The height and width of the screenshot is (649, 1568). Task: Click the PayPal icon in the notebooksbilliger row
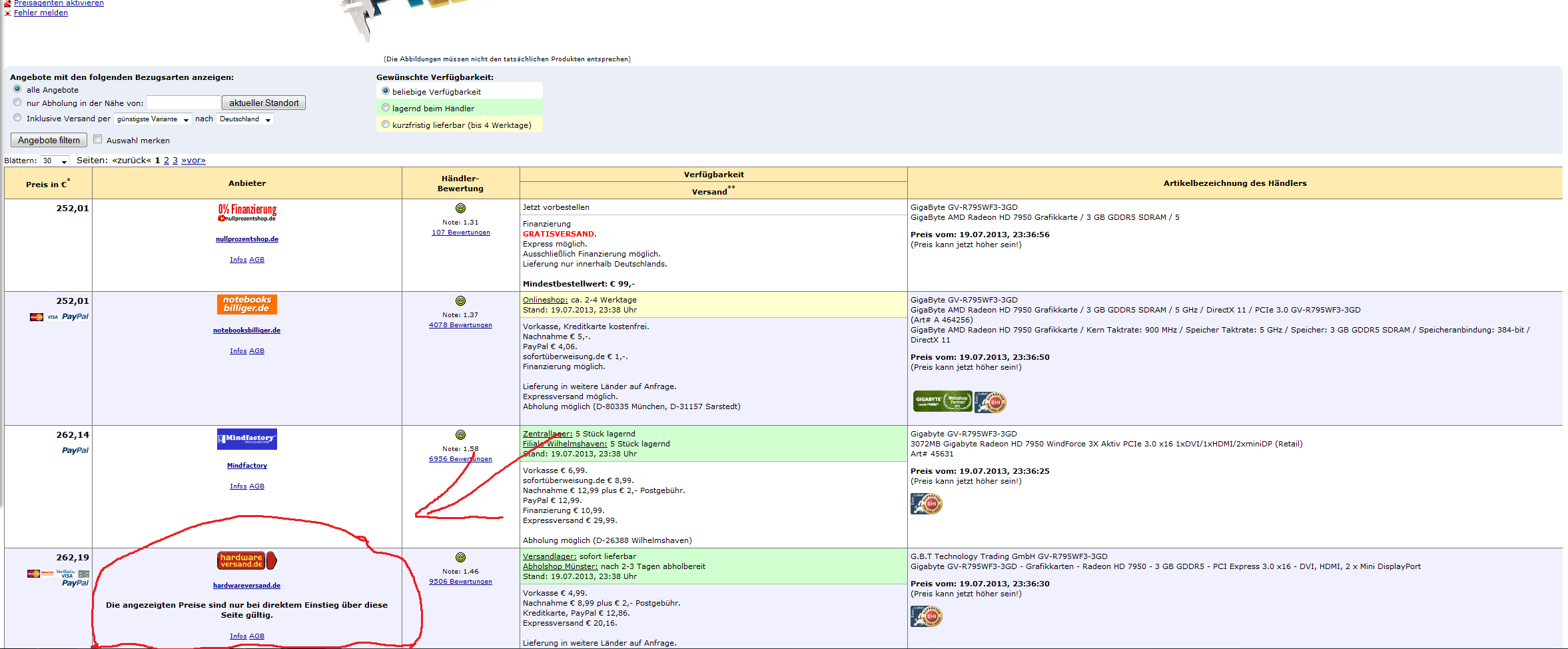pyautogui.click(x=75, y=317)
